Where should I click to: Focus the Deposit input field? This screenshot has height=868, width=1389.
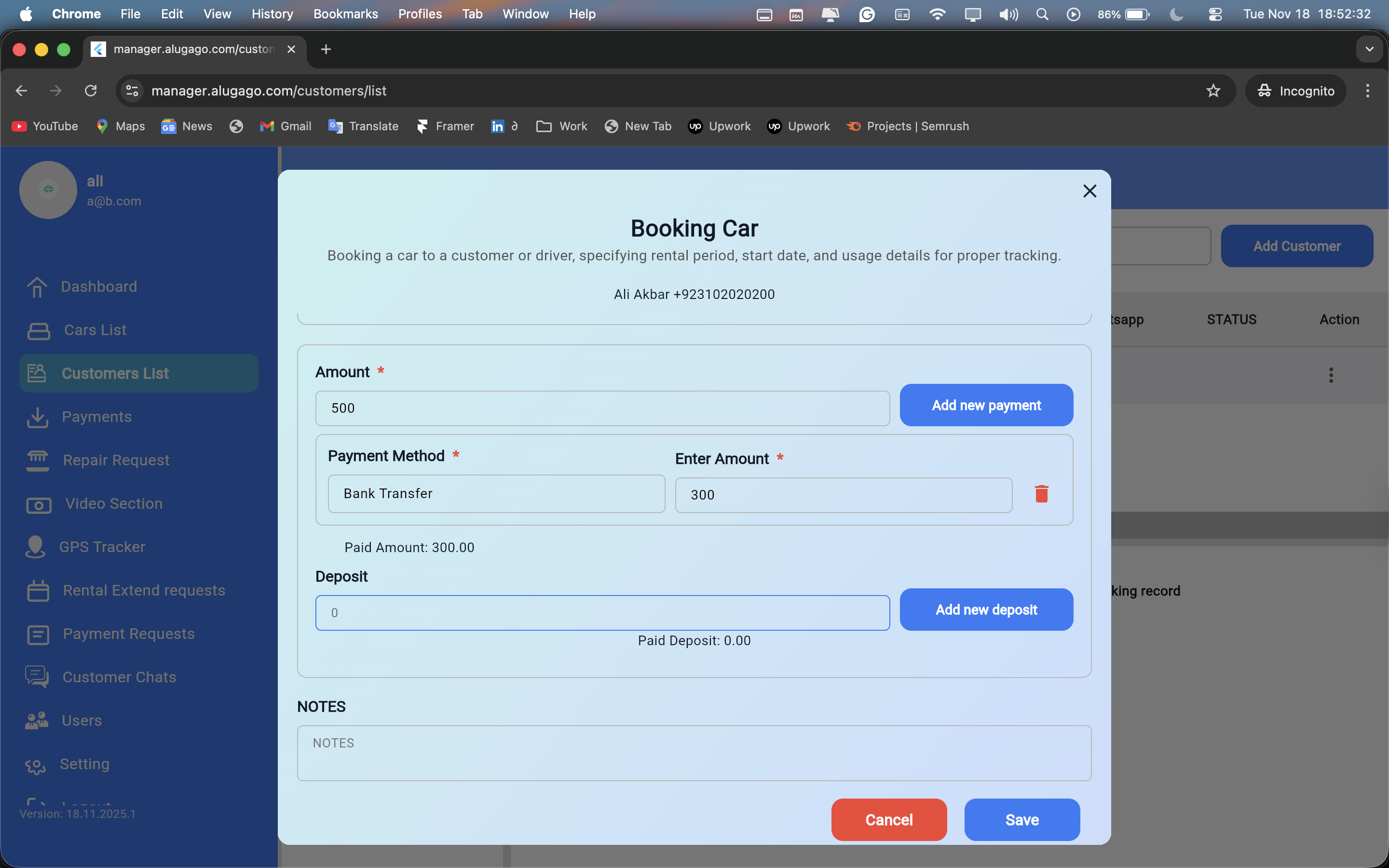[x=602, y=612]
